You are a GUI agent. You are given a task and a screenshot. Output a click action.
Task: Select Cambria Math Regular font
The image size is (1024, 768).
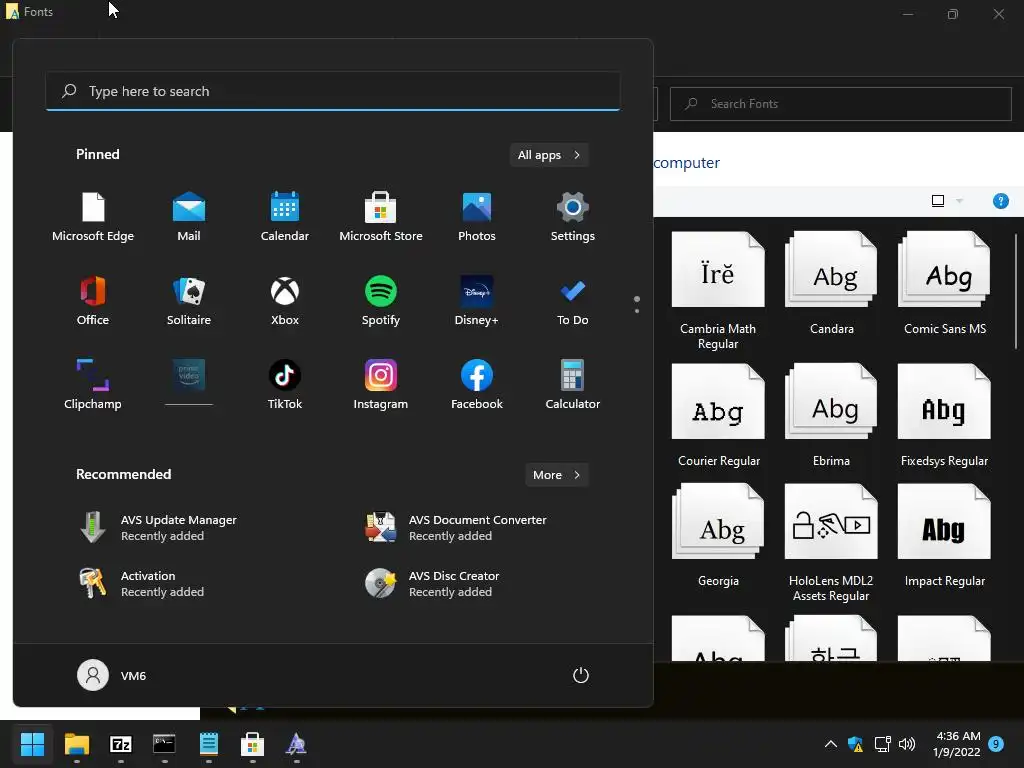(718, 291)
